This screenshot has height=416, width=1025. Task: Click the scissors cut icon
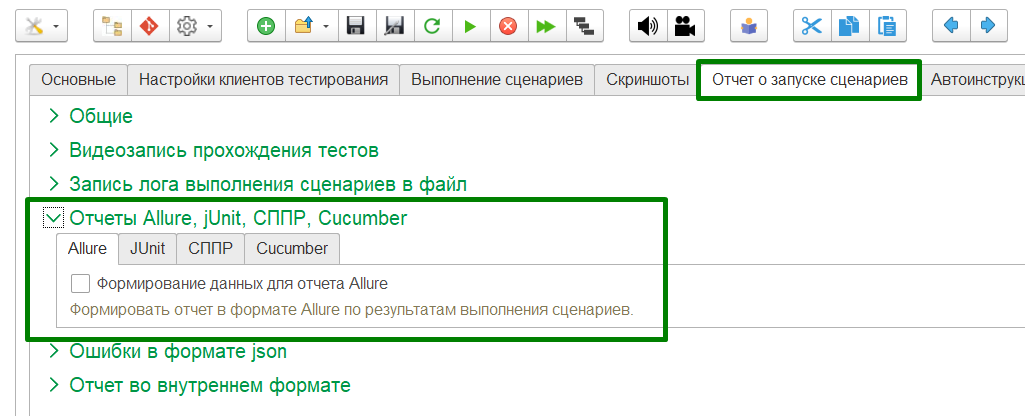pos(812,26)
